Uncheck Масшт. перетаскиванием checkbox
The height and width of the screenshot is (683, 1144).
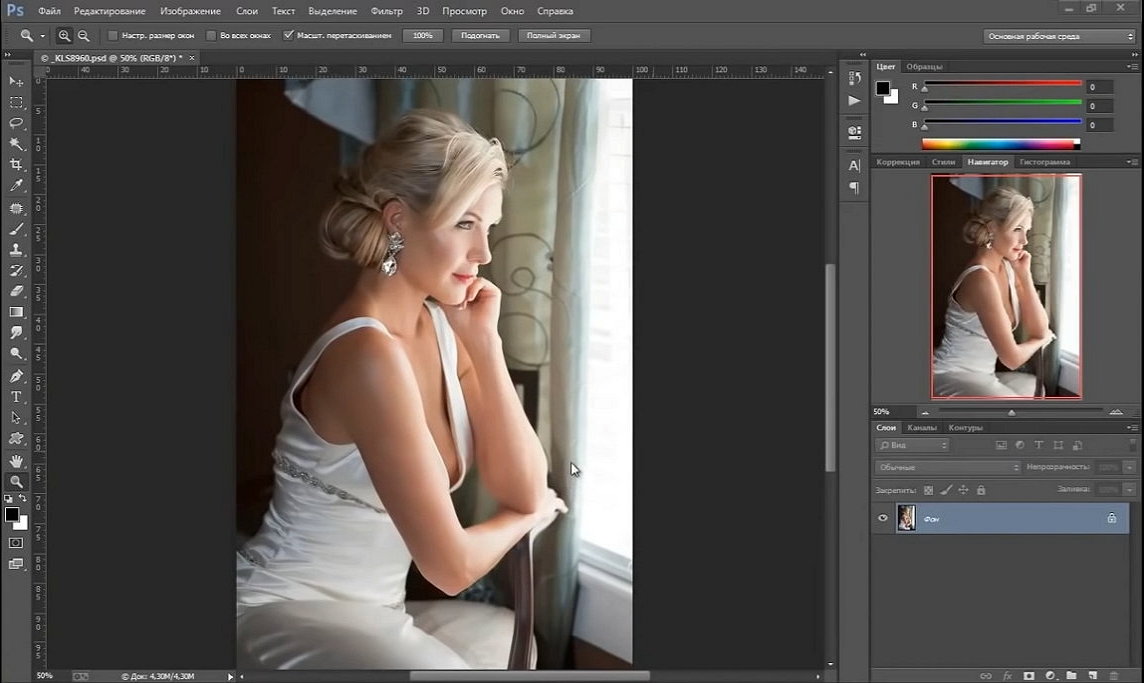click(289, 35)
